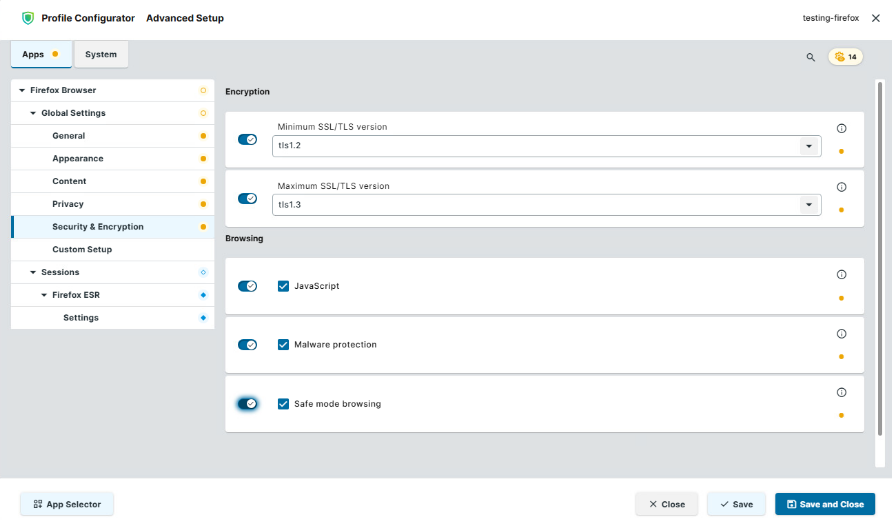Click status indicator beside Global Settings

(x=203, y=113)
